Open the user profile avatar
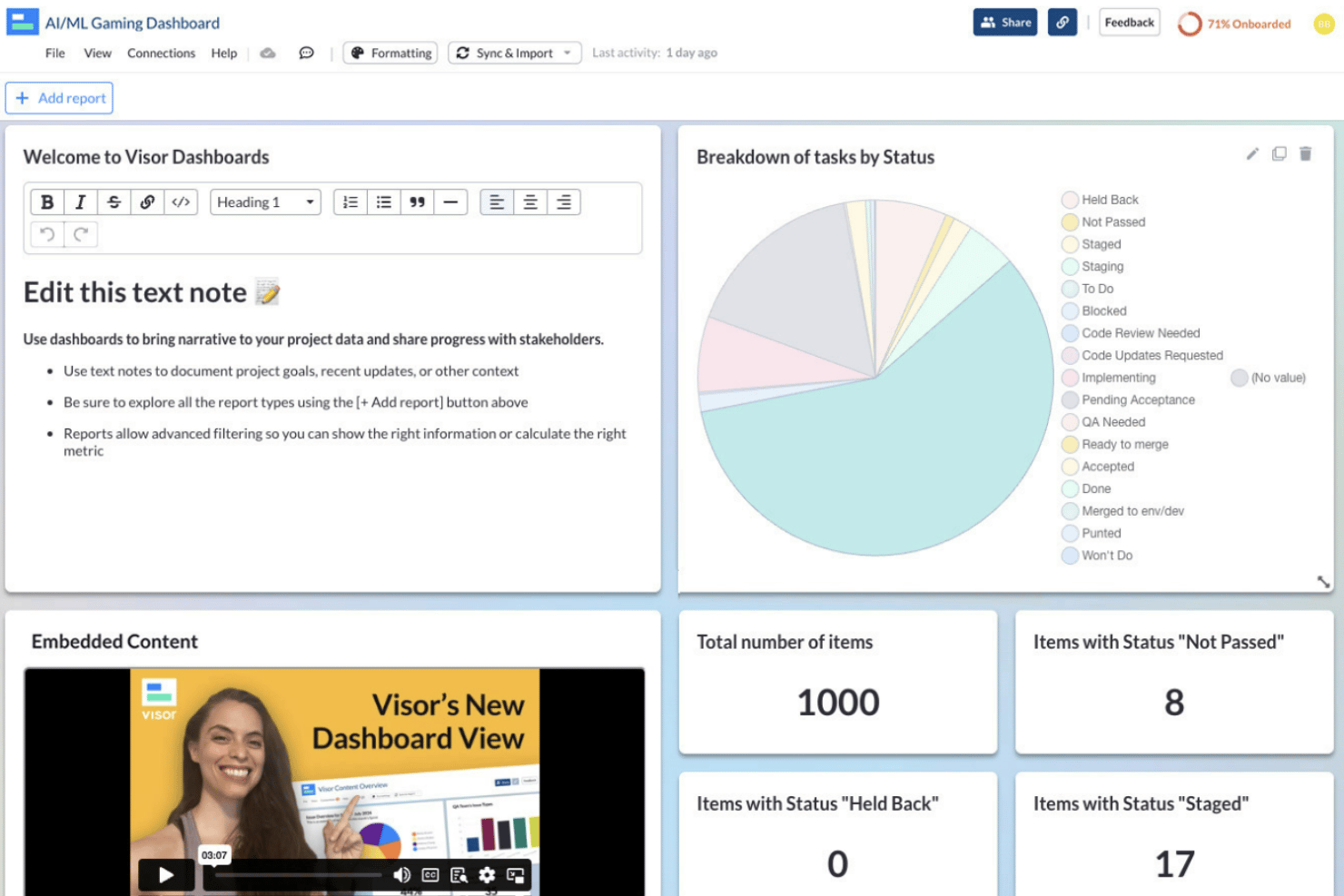Viewport: 1344px width, 896px height. pos(1323,24)
